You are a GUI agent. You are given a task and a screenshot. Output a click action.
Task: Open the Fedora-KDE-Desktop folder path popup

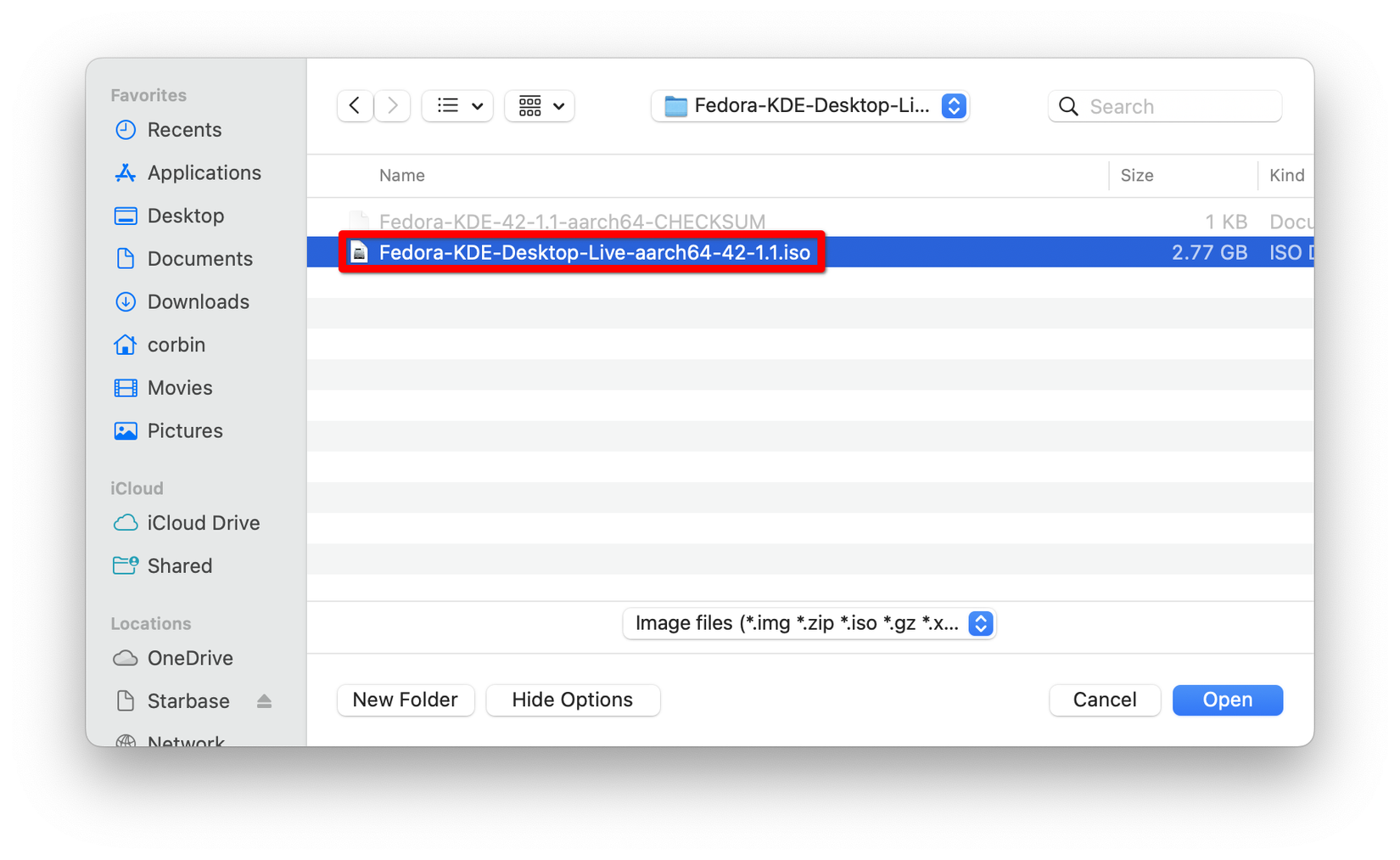click(x=809, y=106)
